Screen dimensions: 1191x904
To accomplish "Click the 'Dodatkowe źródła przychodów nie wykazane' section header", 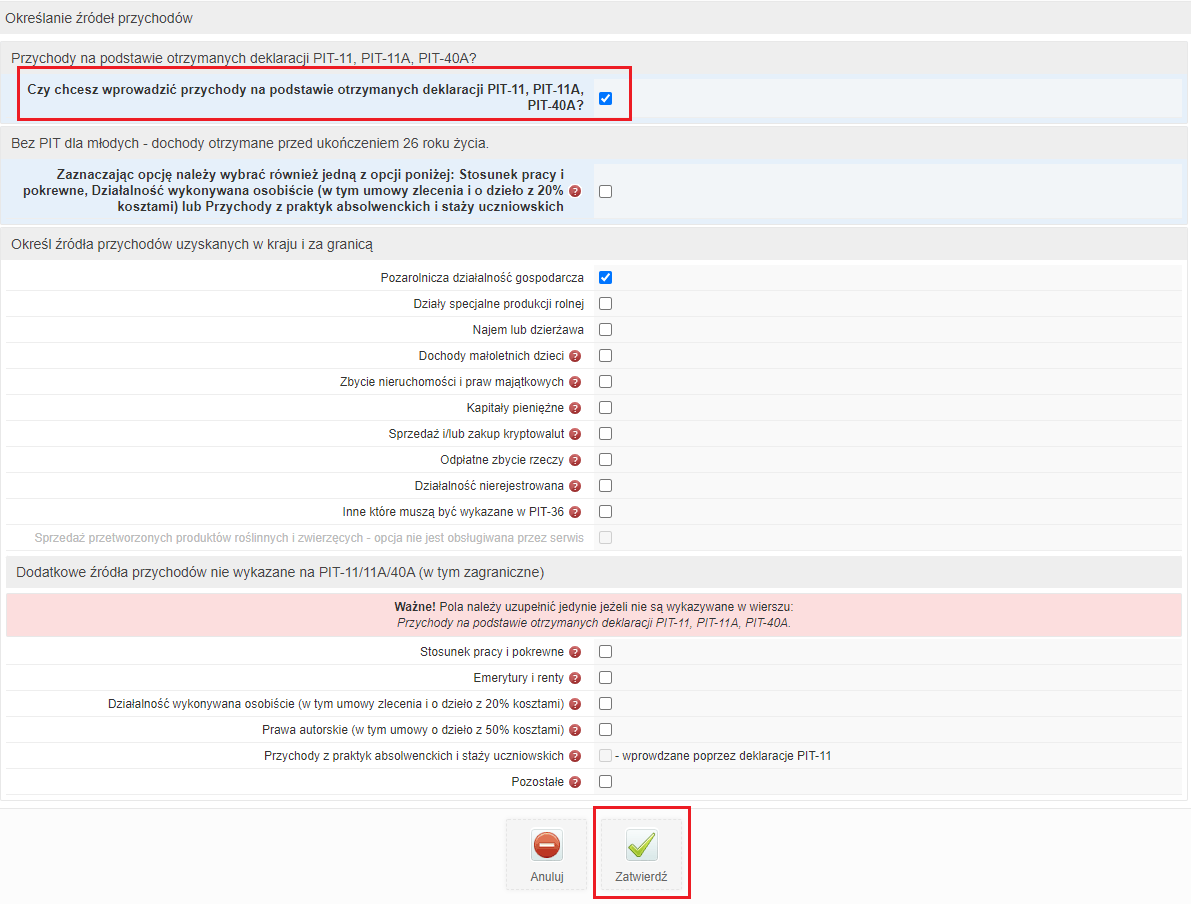I will 280,573.
